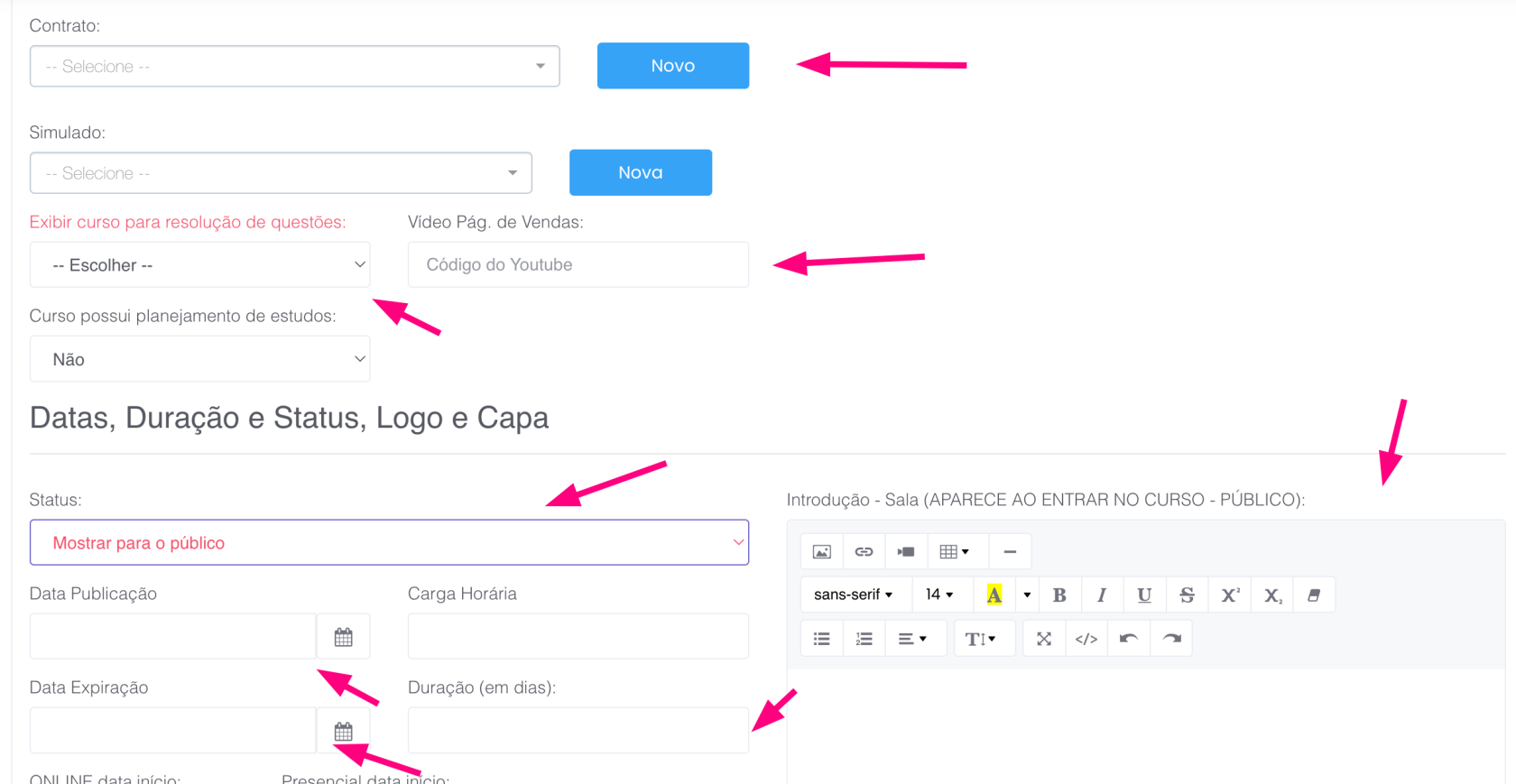Image resolution: width=1516 pixels, height=784 pixels.
Task: Click the Novo button next to Contrato
Action: tap(672, 66)
